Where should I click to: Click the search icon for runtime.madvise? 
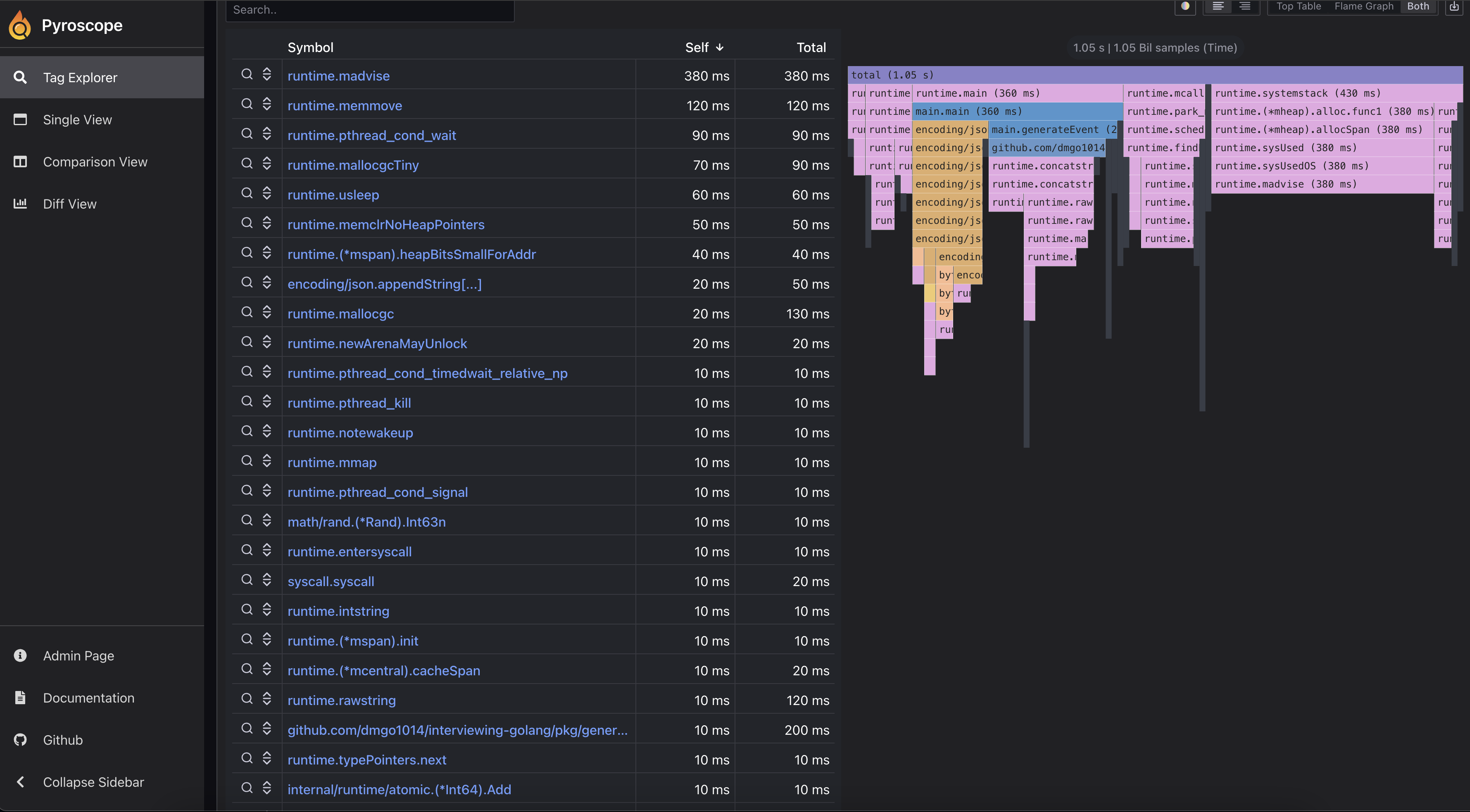coord(247,75)
